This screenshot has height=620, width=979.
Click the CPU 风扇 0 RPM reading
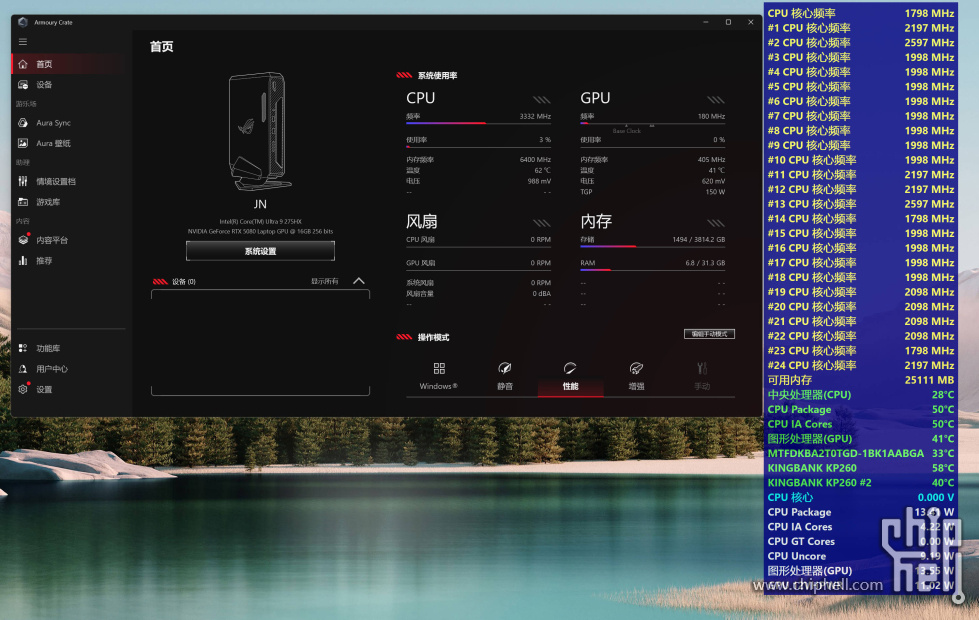click(478, 239)
